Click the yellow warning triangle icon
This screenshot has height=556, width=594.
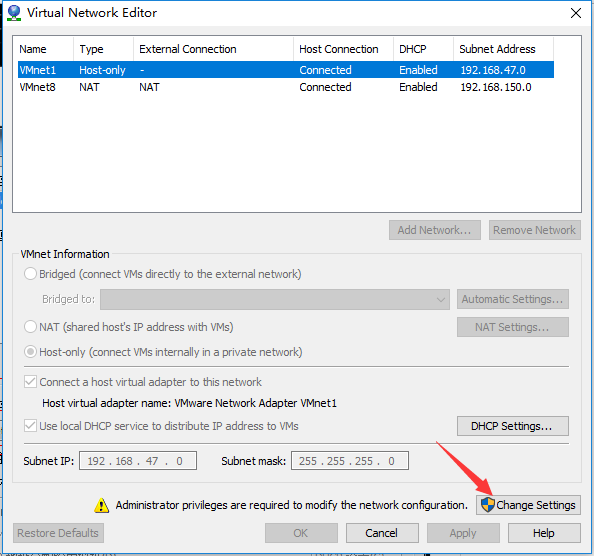click(102, 505)
